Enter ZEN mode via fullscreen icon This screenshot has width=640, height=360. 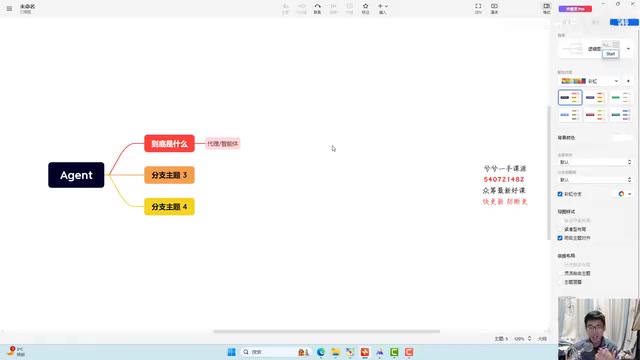pyautogui.click(x=478, y=8)
